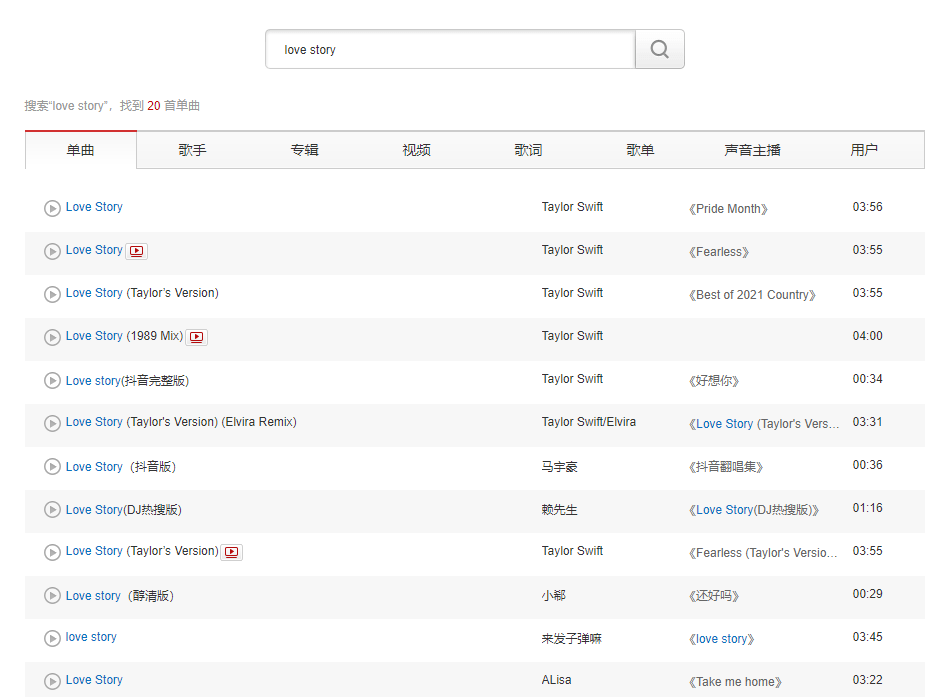Click the magnifier search button
This screenshot has height=697, width=943.
point(660,49)
